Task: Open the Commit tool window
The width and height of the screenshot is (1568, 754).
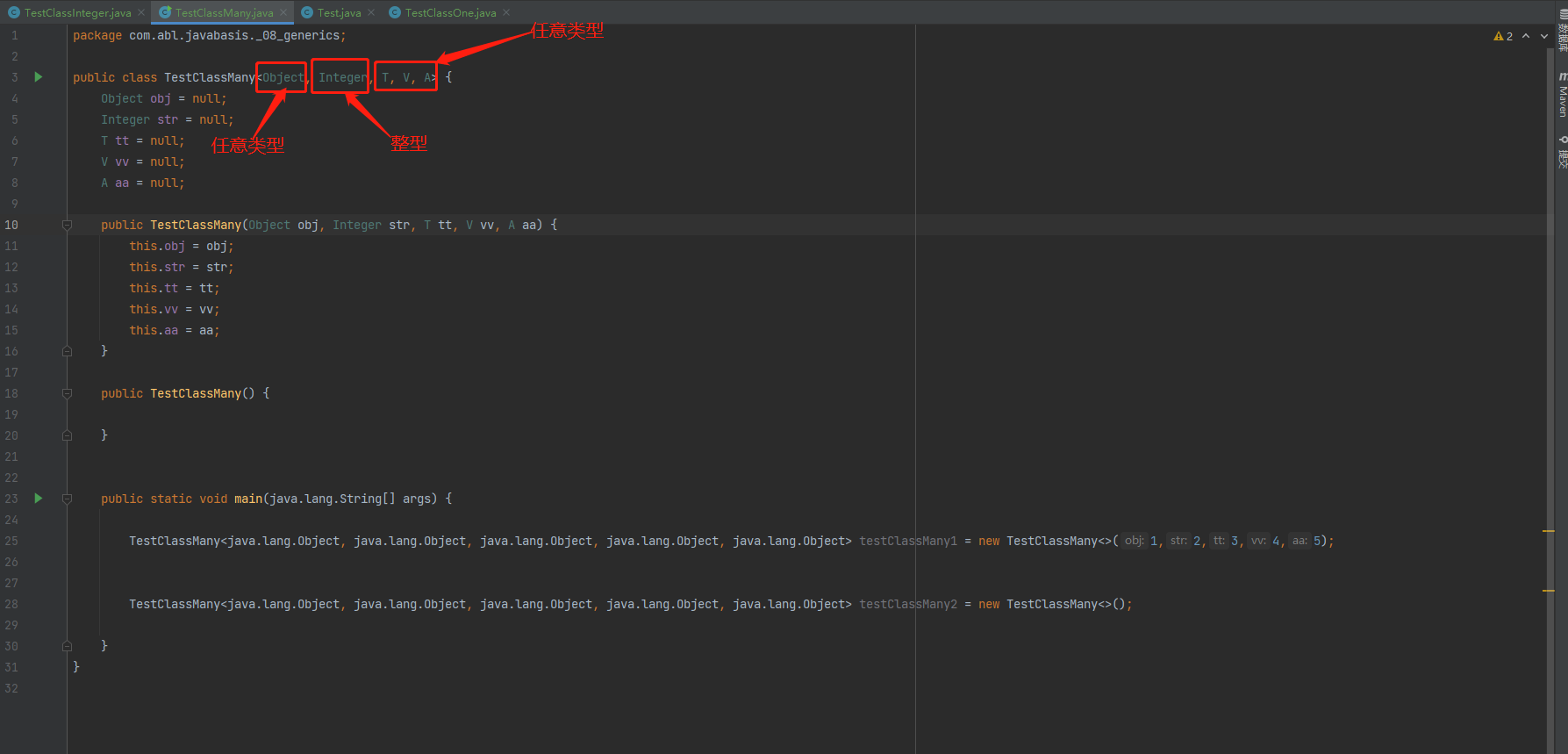Action: [x=1563, y=152]
